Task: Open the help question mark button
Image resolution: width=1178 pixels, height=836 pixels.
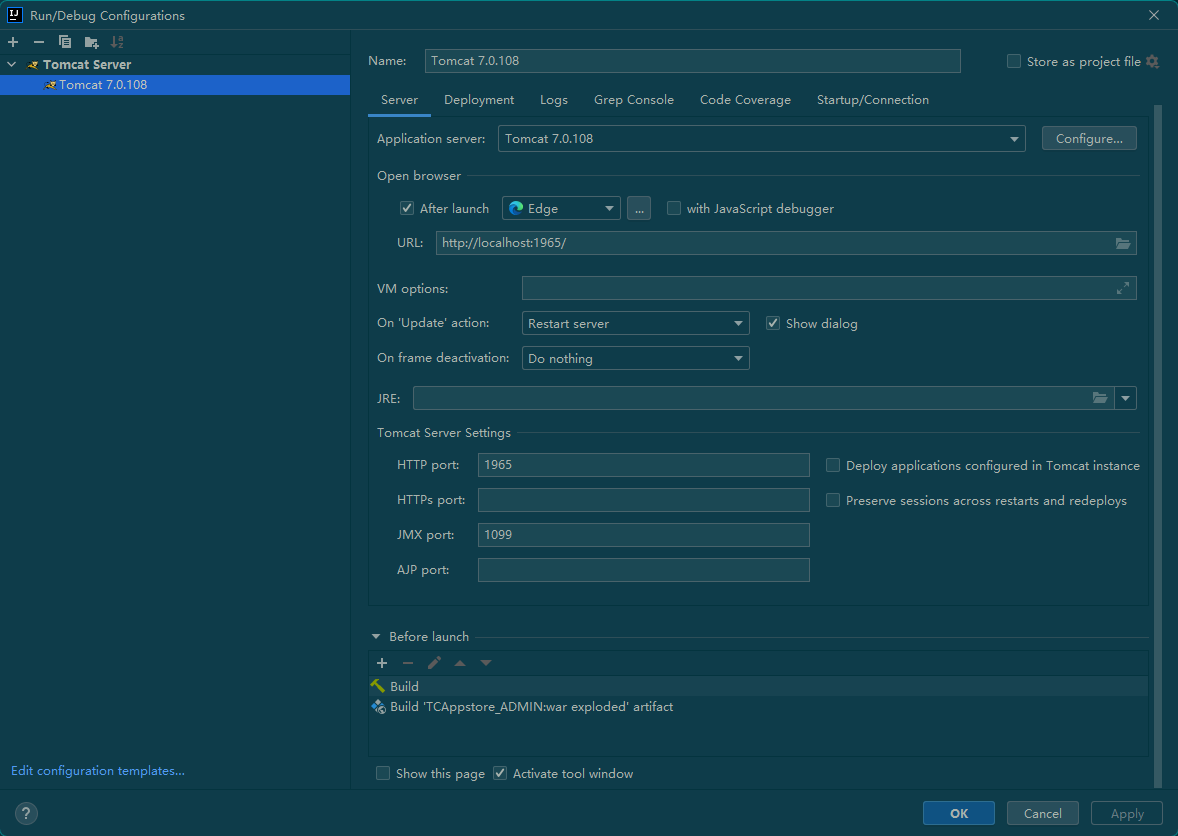Action: click(x=26, y=813)
